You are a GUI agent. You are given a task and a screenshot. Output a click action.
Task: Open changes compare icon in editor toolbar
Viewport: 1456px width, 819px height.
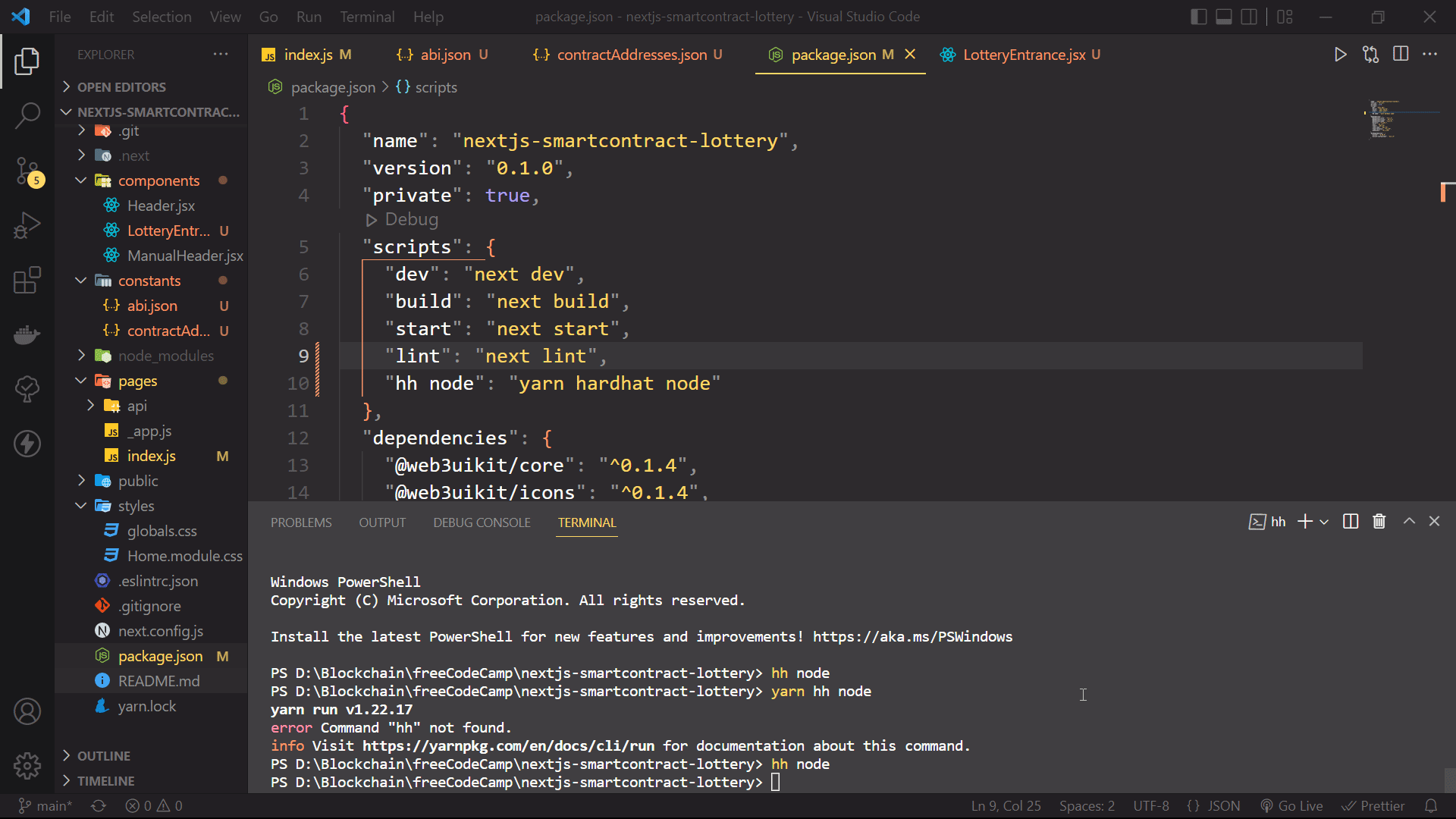click(1370, 55)
